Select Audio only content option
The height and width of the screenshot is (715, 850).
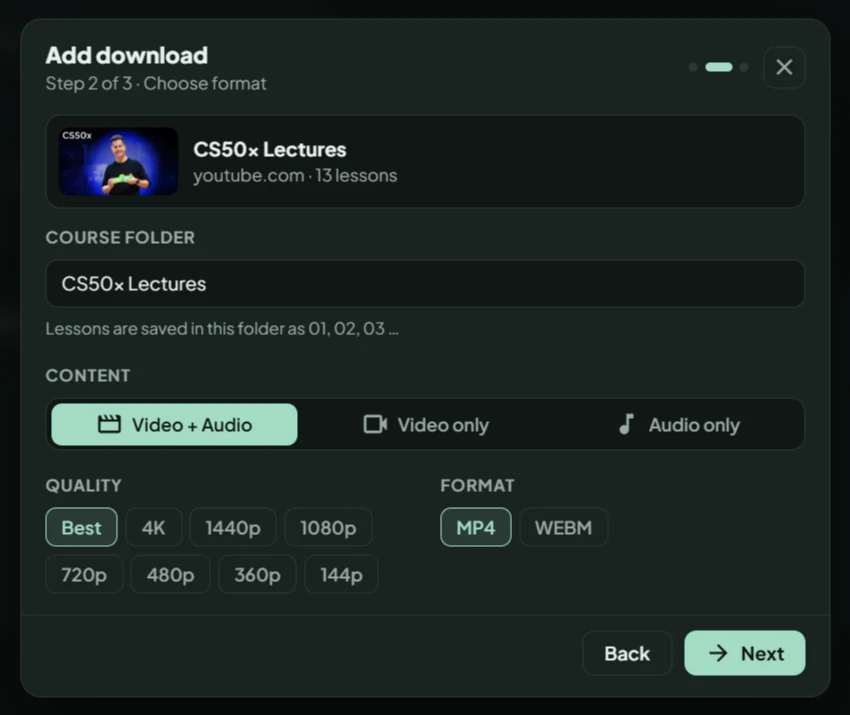pos(678,424)
